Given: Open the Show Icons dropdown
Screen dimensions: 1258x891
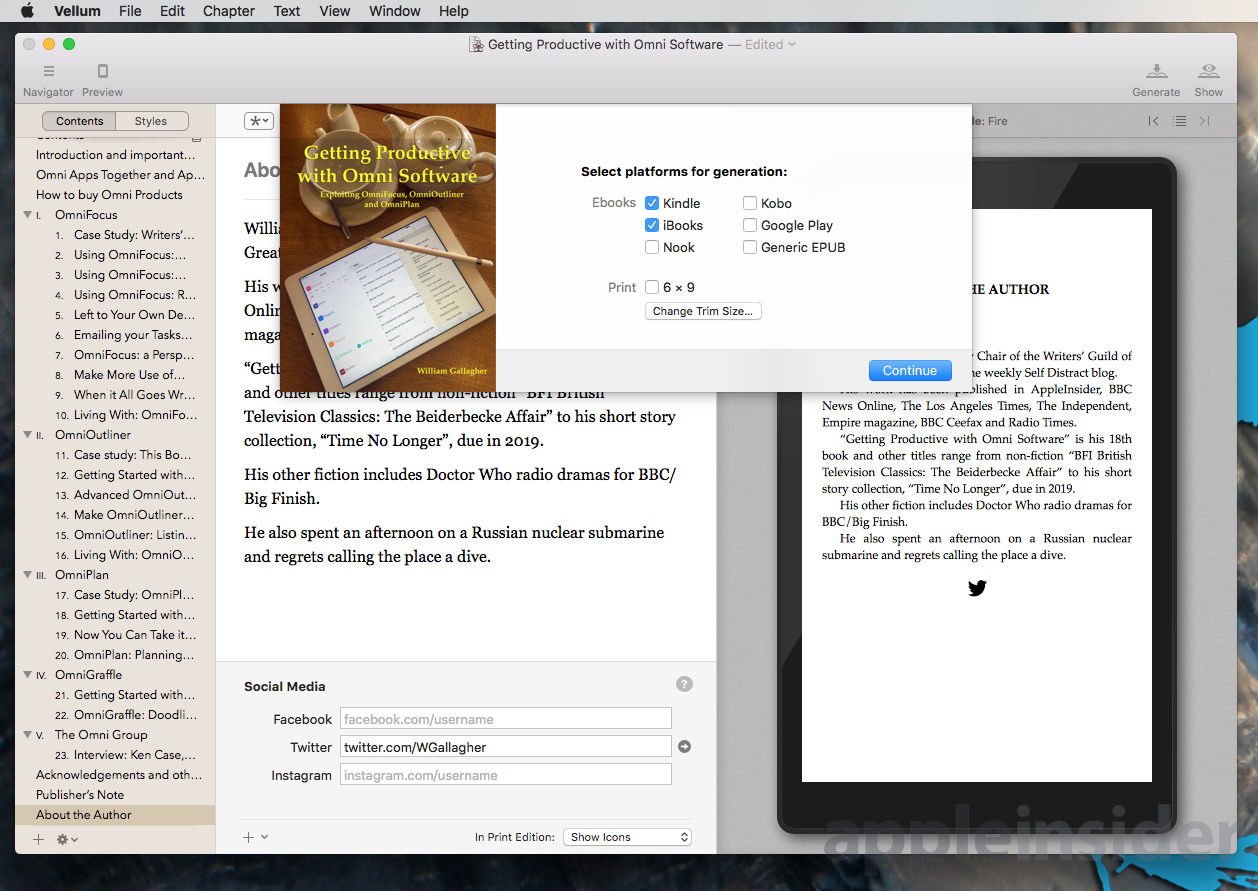Looking at the screenshot, I should [627, 837].
